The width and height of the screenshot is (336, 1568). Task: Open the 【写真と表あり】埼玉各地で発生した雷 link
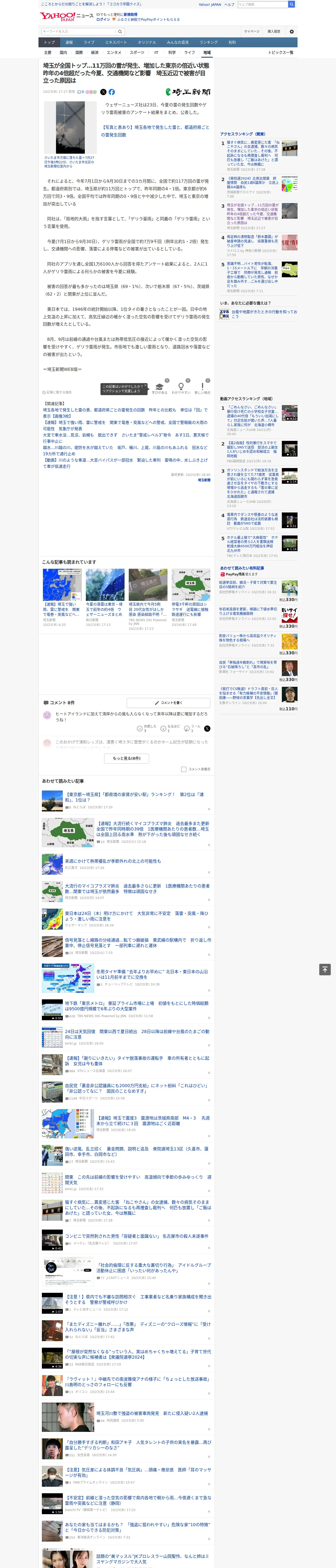(x=155, y=131)
